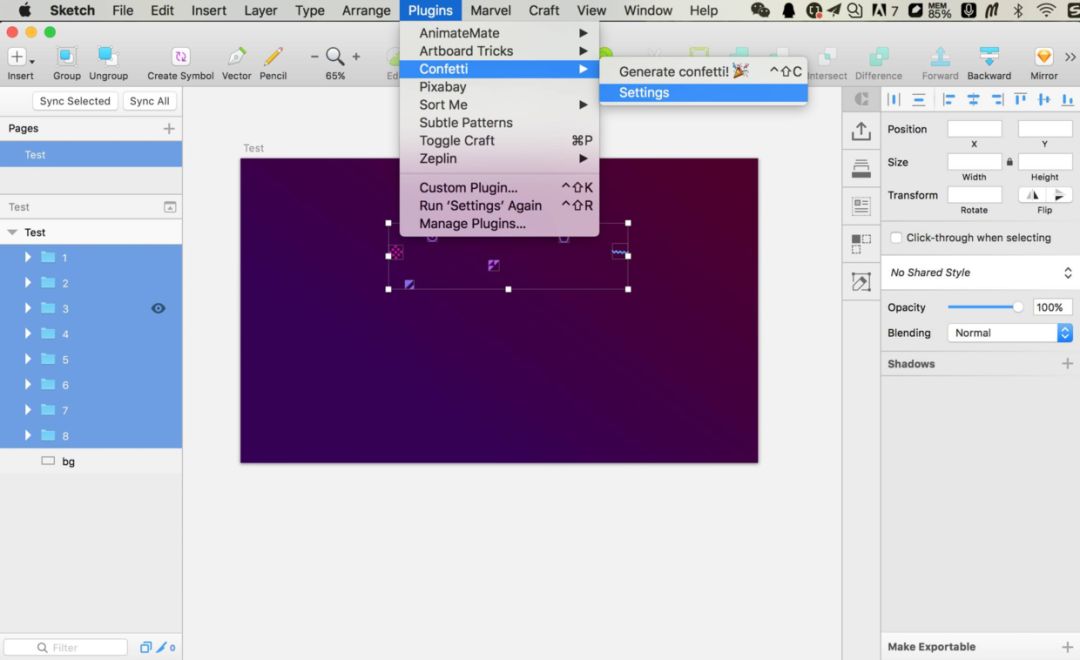Zoom out with the minus button

(314, 56)
